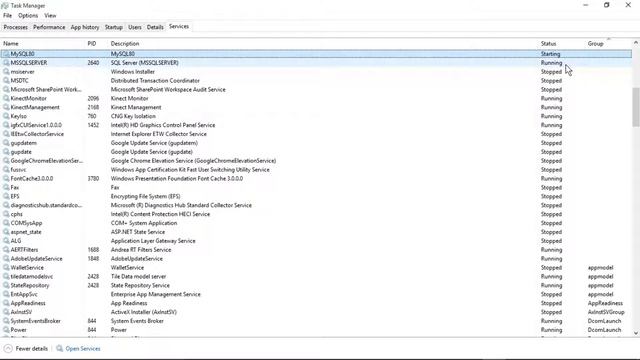This screenshot has height=360, width=640.
Task: Click 'Andrea RT Filters Service' description
Action: click(x=141, y=250)
